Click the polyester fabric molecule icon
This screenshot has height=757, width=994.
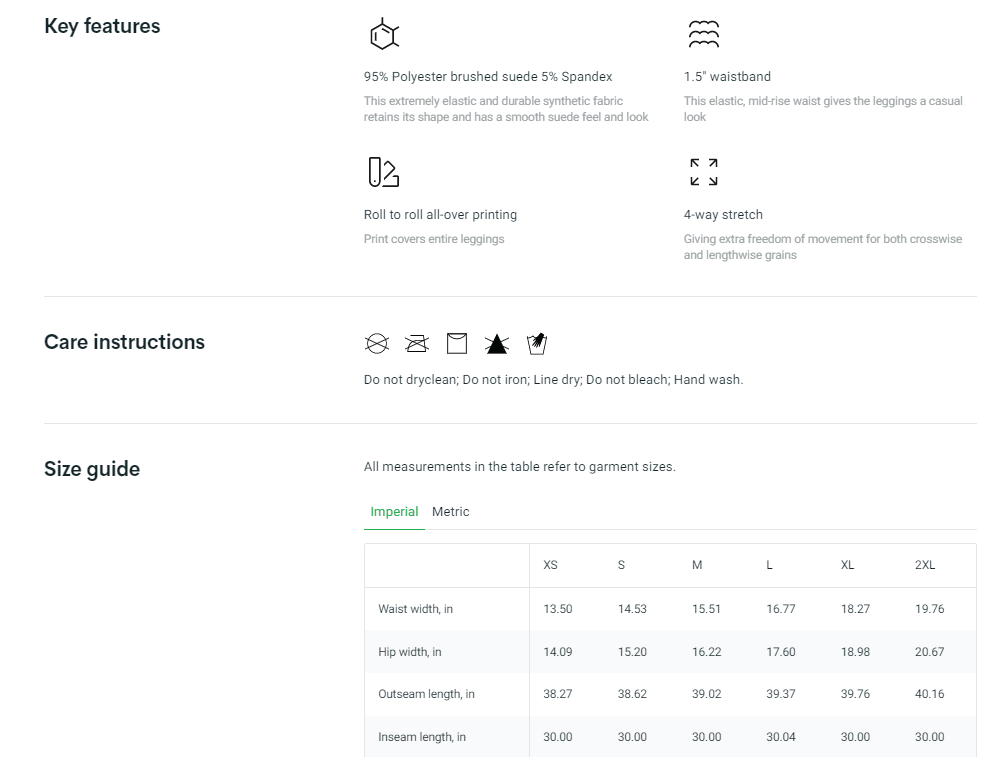coord(383,34)
